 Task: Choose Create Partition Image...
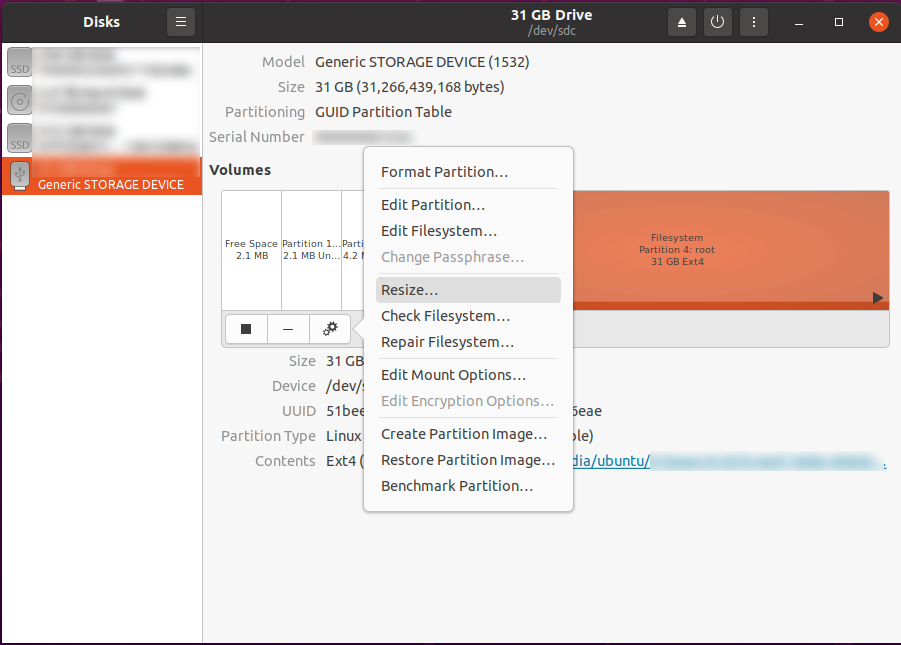[x=464, y=434]
